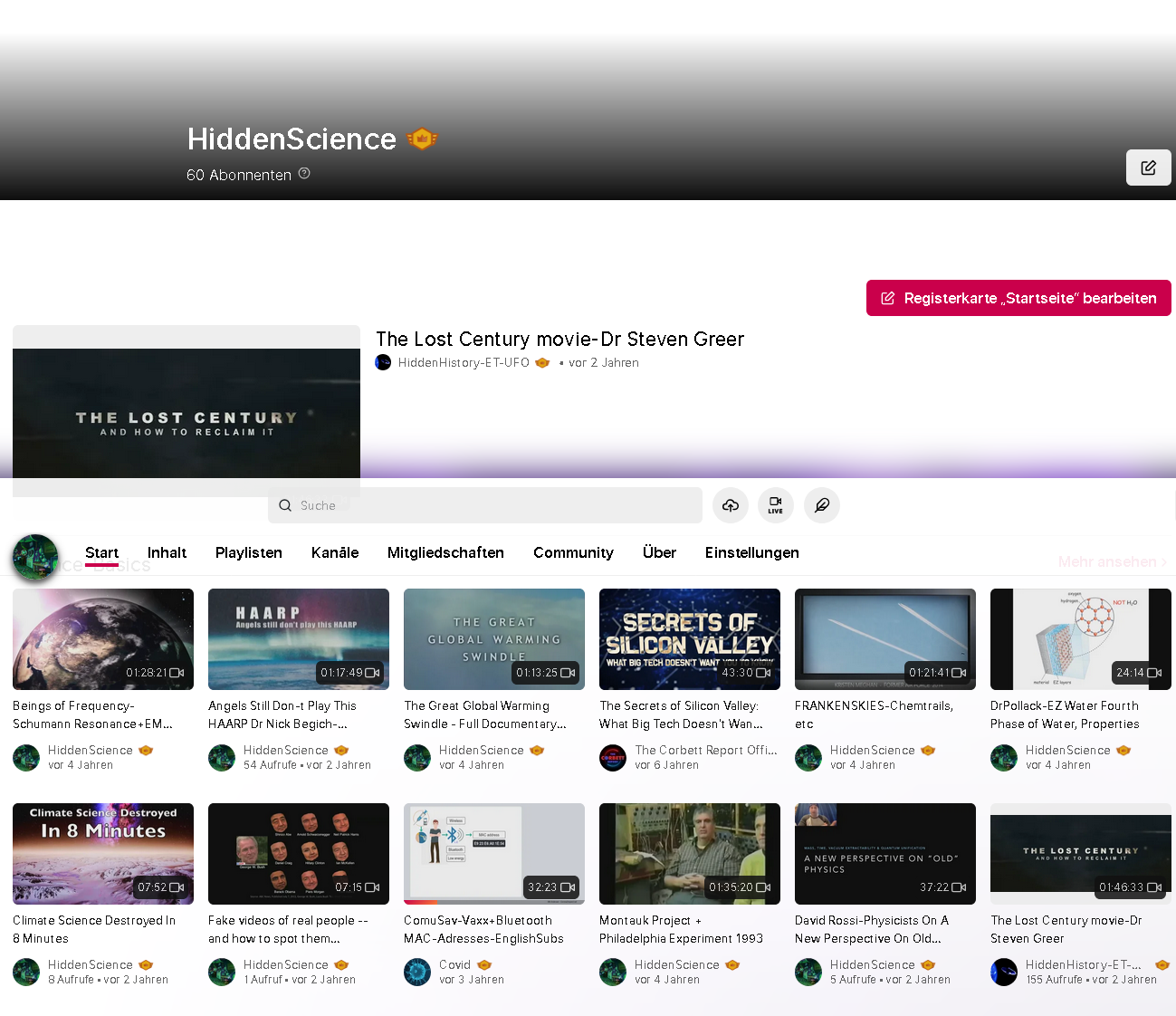Switch to the Start tab
Screen dimensions: 1176x1016
[101, 552]
